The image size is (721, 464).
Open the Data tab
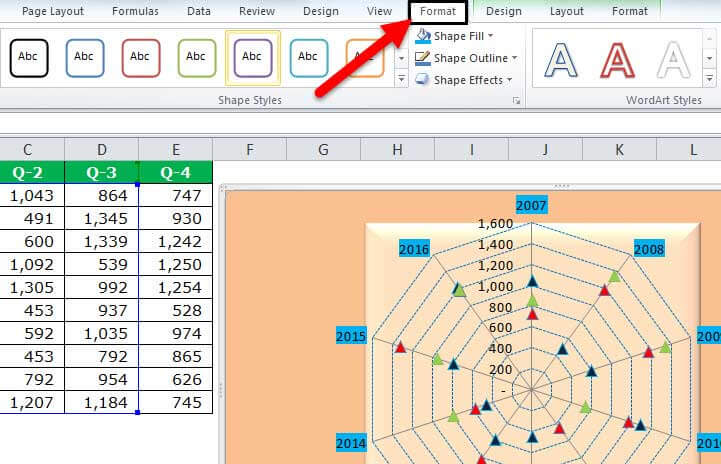pyautogui.click(x=199, y=11)
